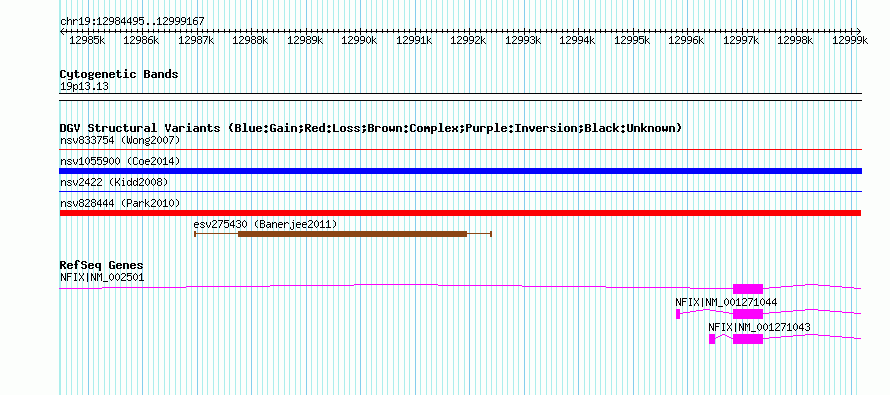The width and height of the screenshot is (890, 395).
Task: Click the 12985k ruler tick label
Action: click(x=87, y=40)
